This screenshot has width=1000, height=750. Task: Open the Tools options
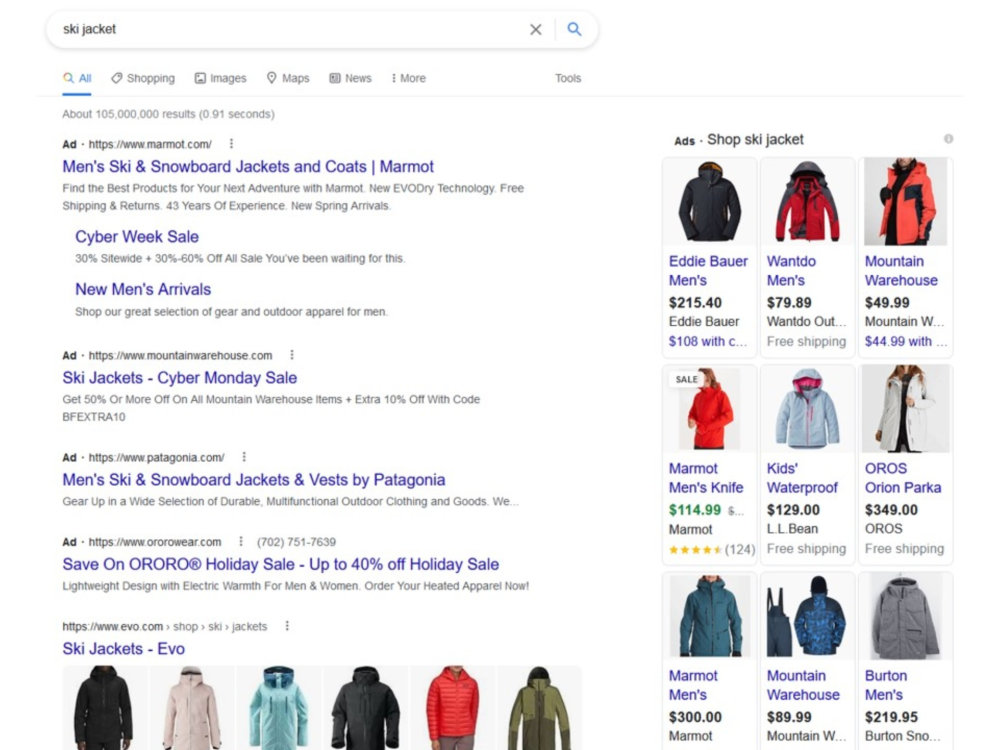pyautogui.click(x=568, y=78)
